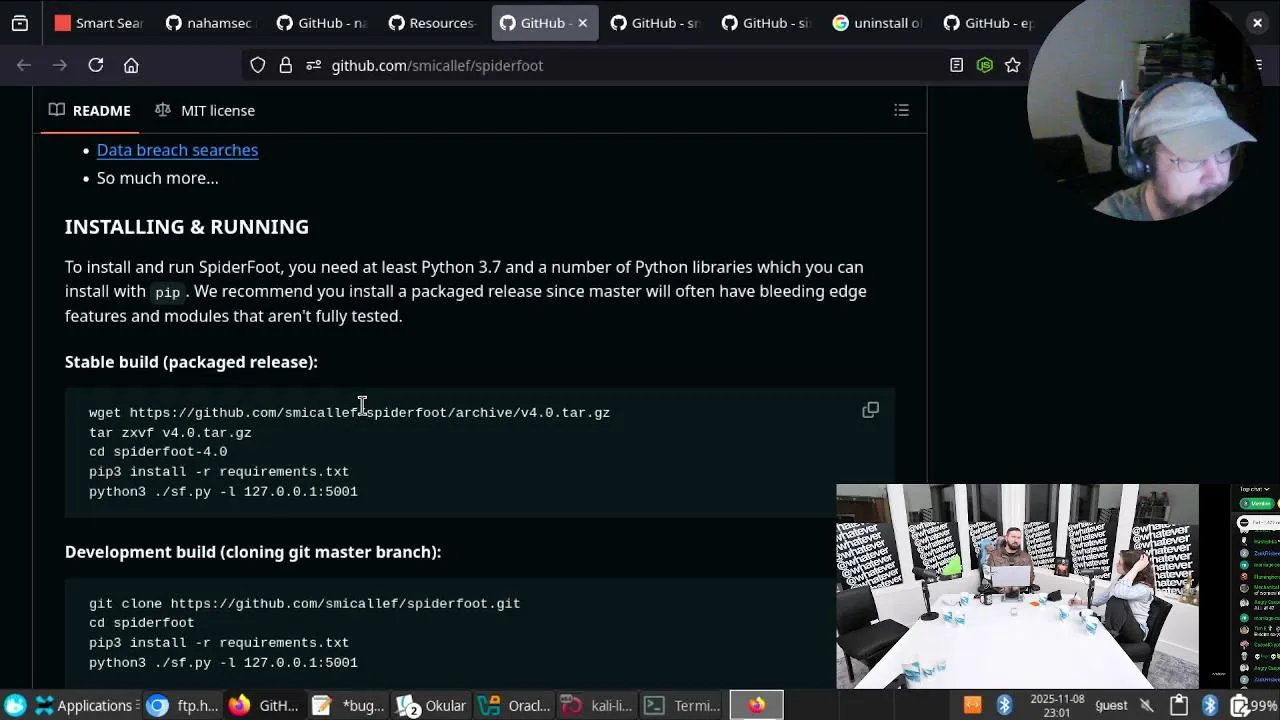Close the overlay with the X button
Viewport: 1280px width, 720px height.
tap(1257, 22)
